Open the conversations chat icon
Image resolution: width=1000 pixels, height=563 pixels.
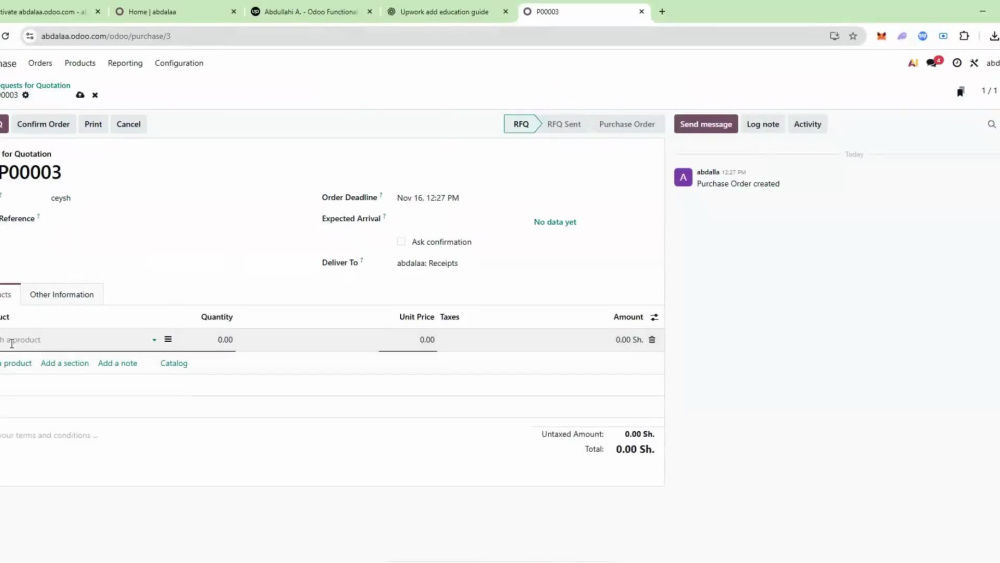(934, 62)
